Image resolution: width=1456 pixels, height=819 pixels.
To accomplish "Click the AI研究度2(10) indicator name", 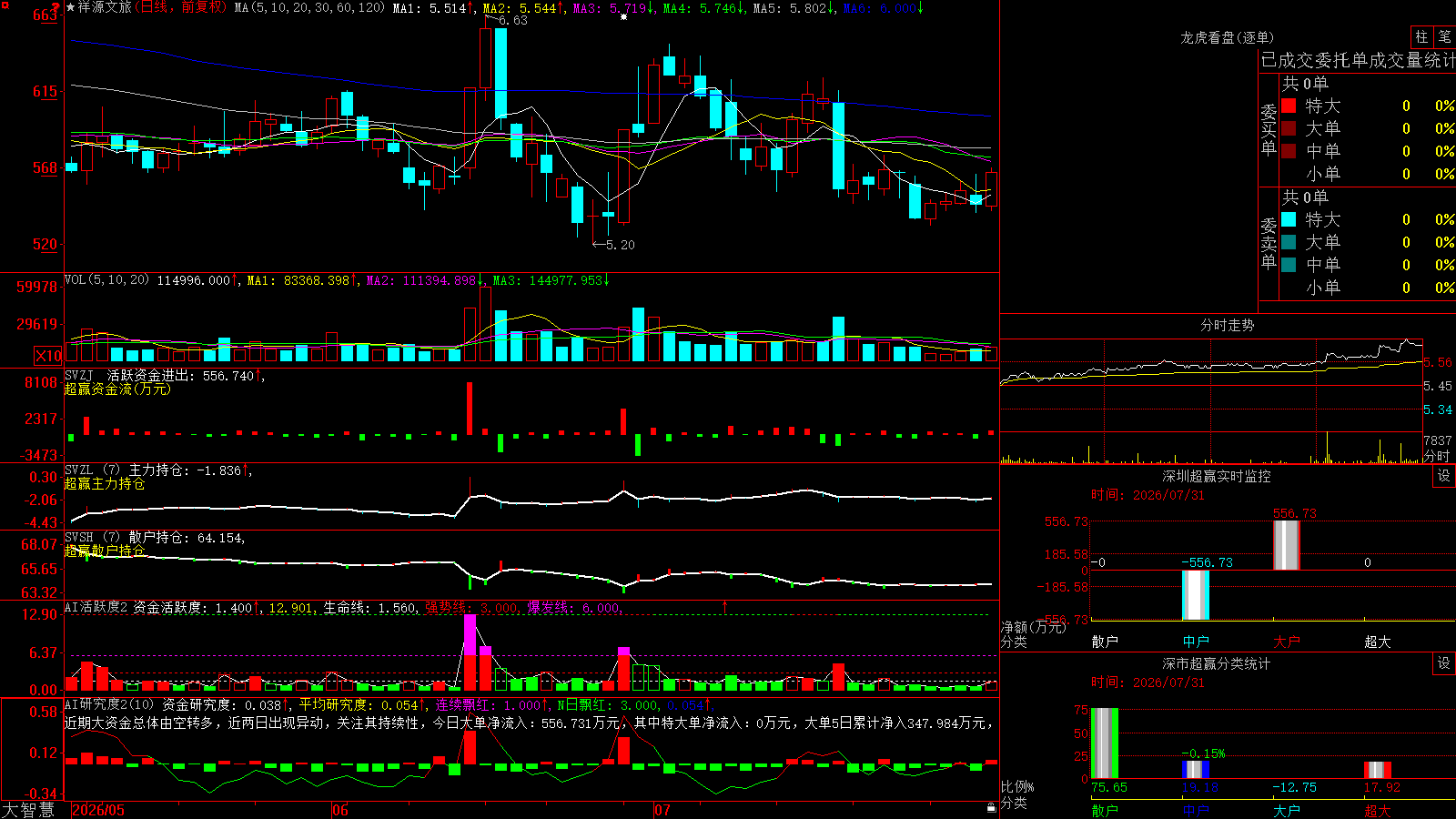I will (x=109, y=704).
